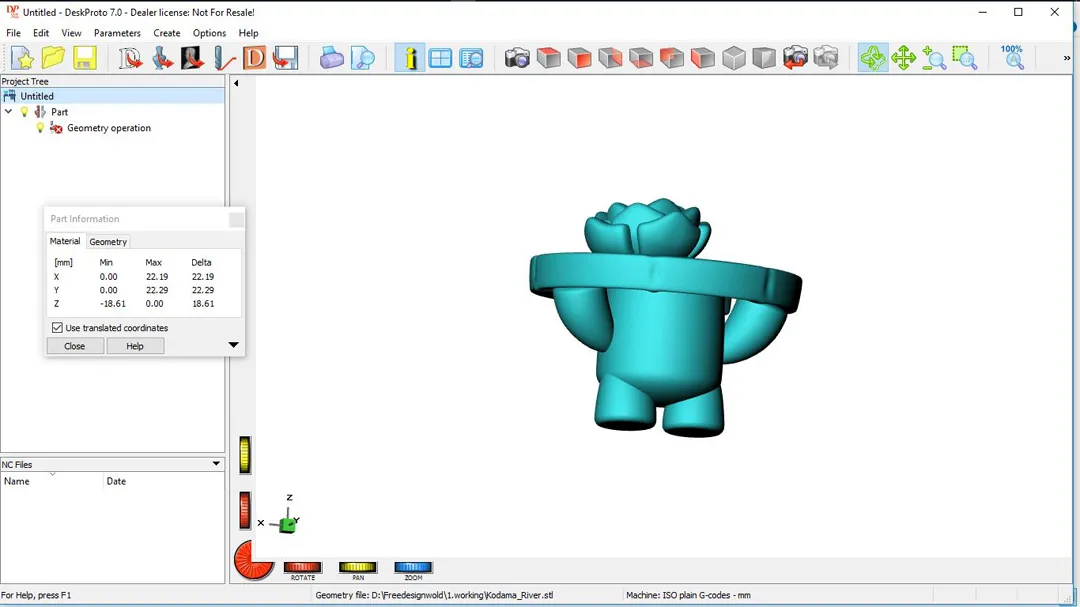
Task: Click the cutter with red toolpath line icon
Action: pyautogui.click(x=223, y=58)
